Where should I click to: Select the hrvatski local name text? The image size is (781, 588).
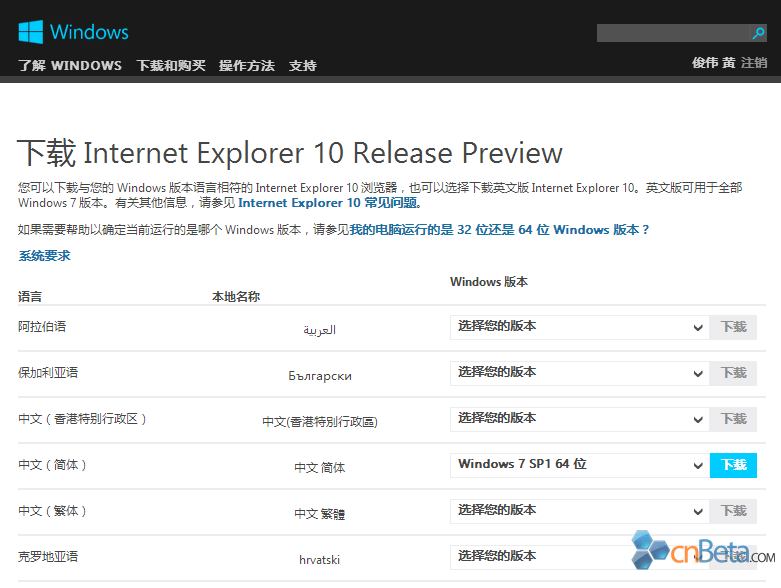[319, 560]
